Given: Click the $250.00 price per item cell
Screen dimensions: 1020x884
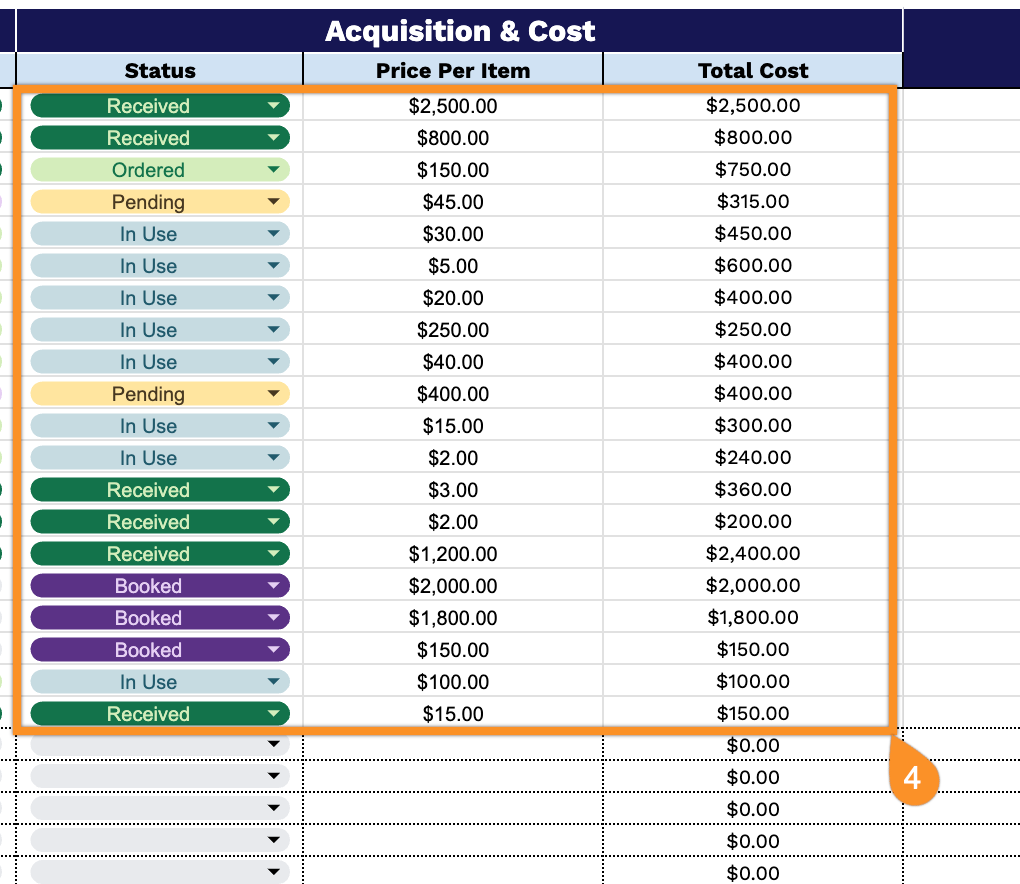Looking at the screenshot, I should (453, 330).
